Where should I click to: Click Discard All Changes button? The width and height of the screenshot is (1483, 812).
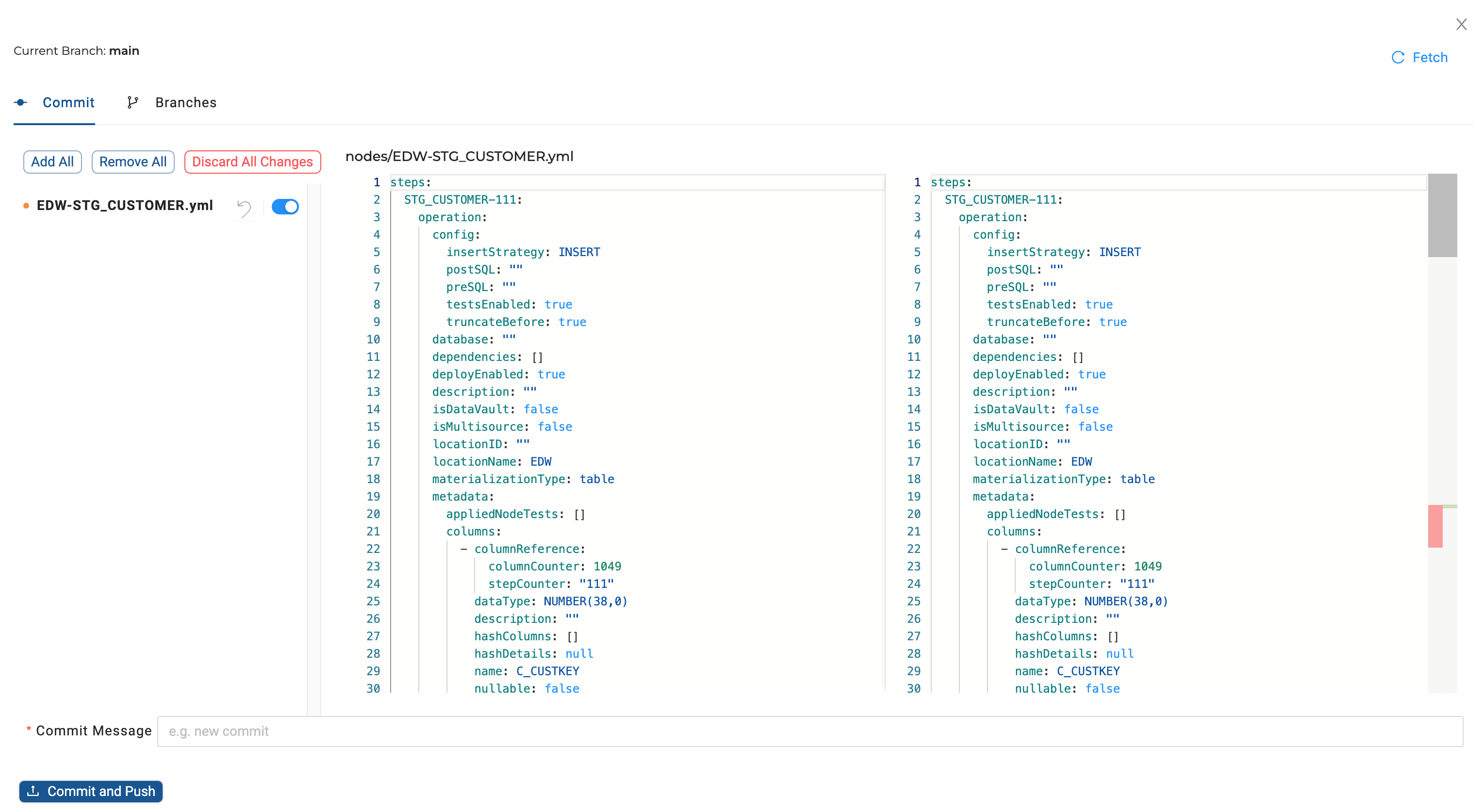[x=252, y=162]
